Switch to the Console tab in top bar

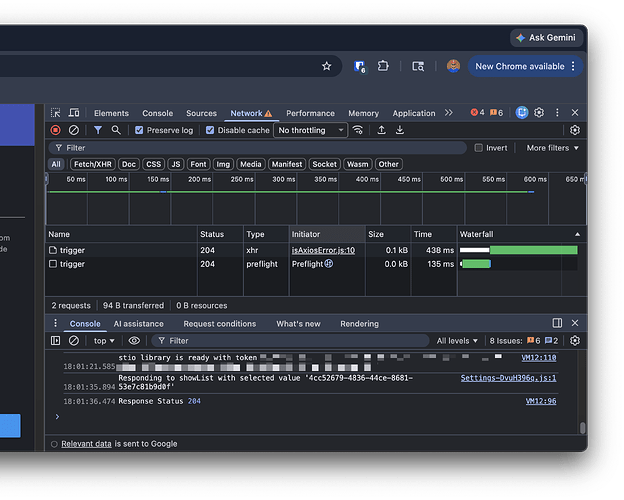coord(158,113)
